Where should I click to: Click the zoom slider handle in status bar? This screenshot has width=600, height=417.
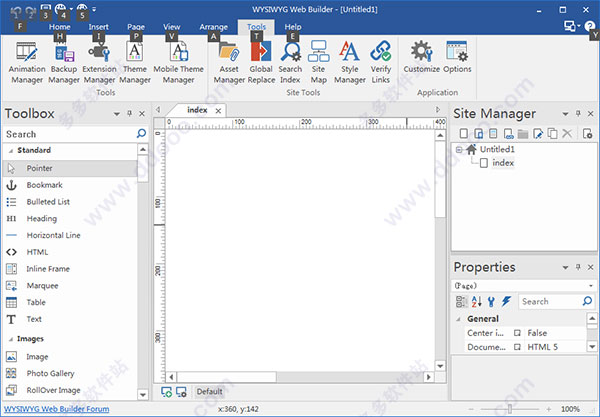[x=510, y=409]
